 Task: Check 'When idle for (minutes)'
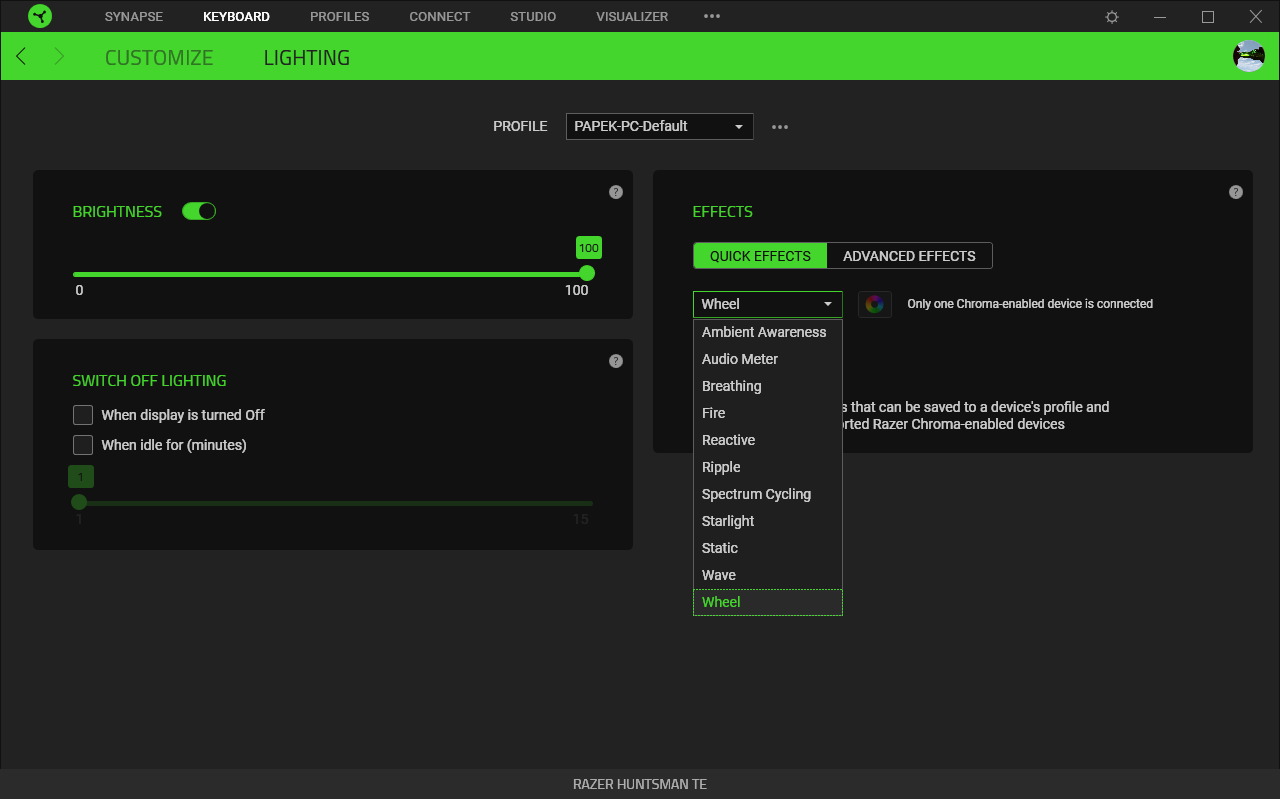click(x=83, y=445)
